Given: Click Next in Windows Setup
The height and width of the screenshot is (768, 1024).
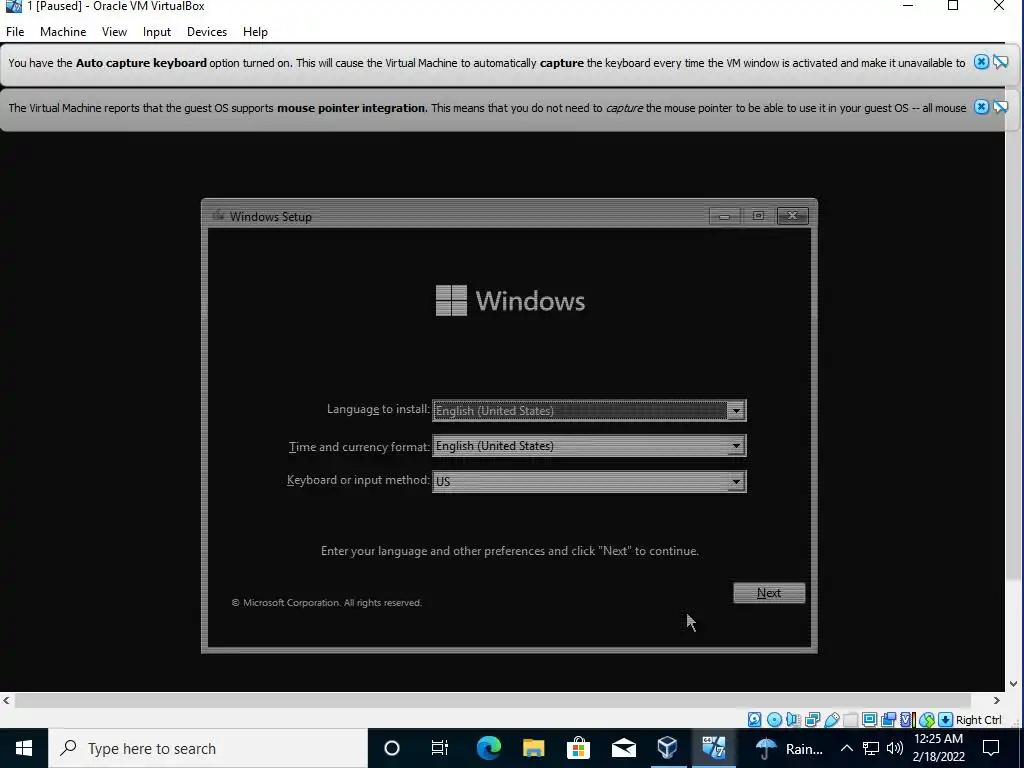Looking at the screenshot, I should pos(769,593).
